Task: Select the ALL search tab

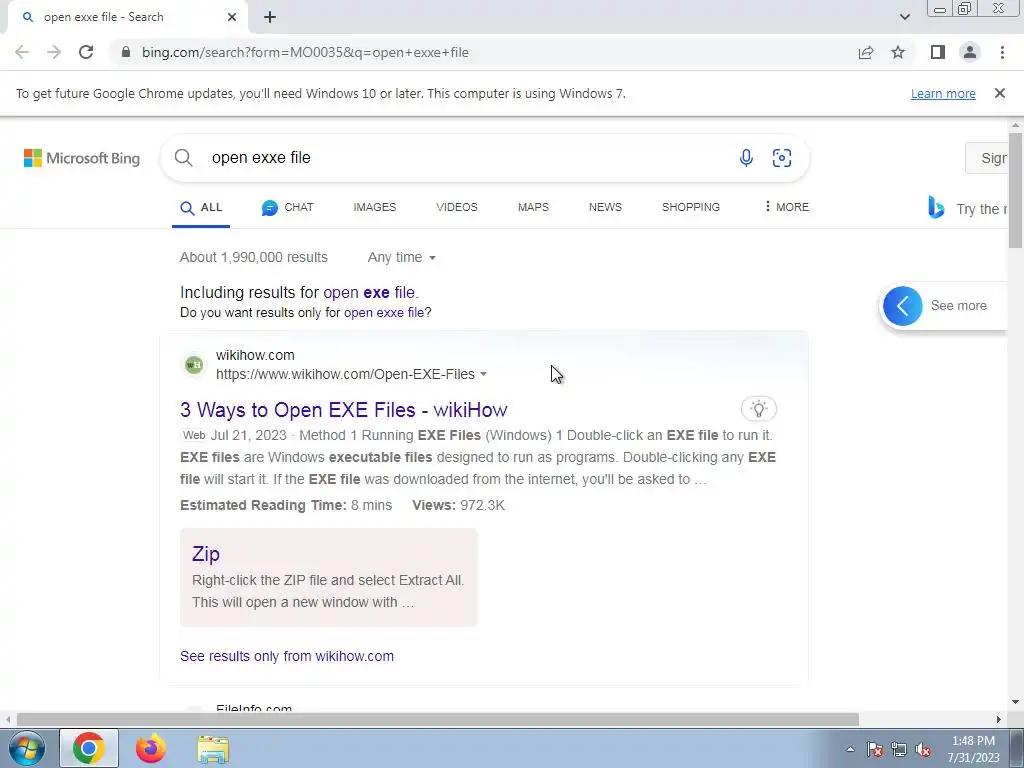Action: (201, 208)
